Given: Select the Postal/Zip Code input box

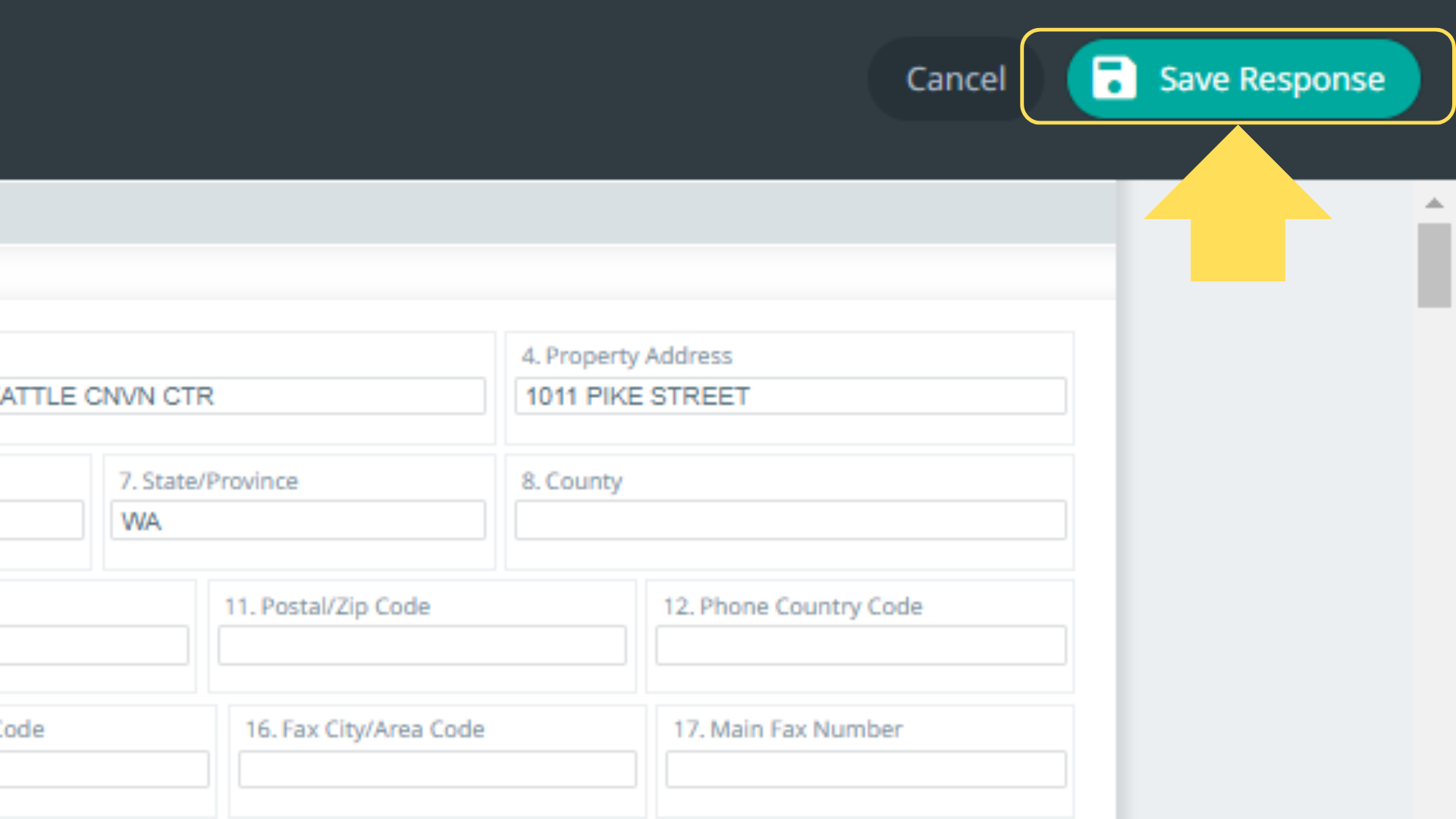Looking at the screenshot, I should point(422,645).
